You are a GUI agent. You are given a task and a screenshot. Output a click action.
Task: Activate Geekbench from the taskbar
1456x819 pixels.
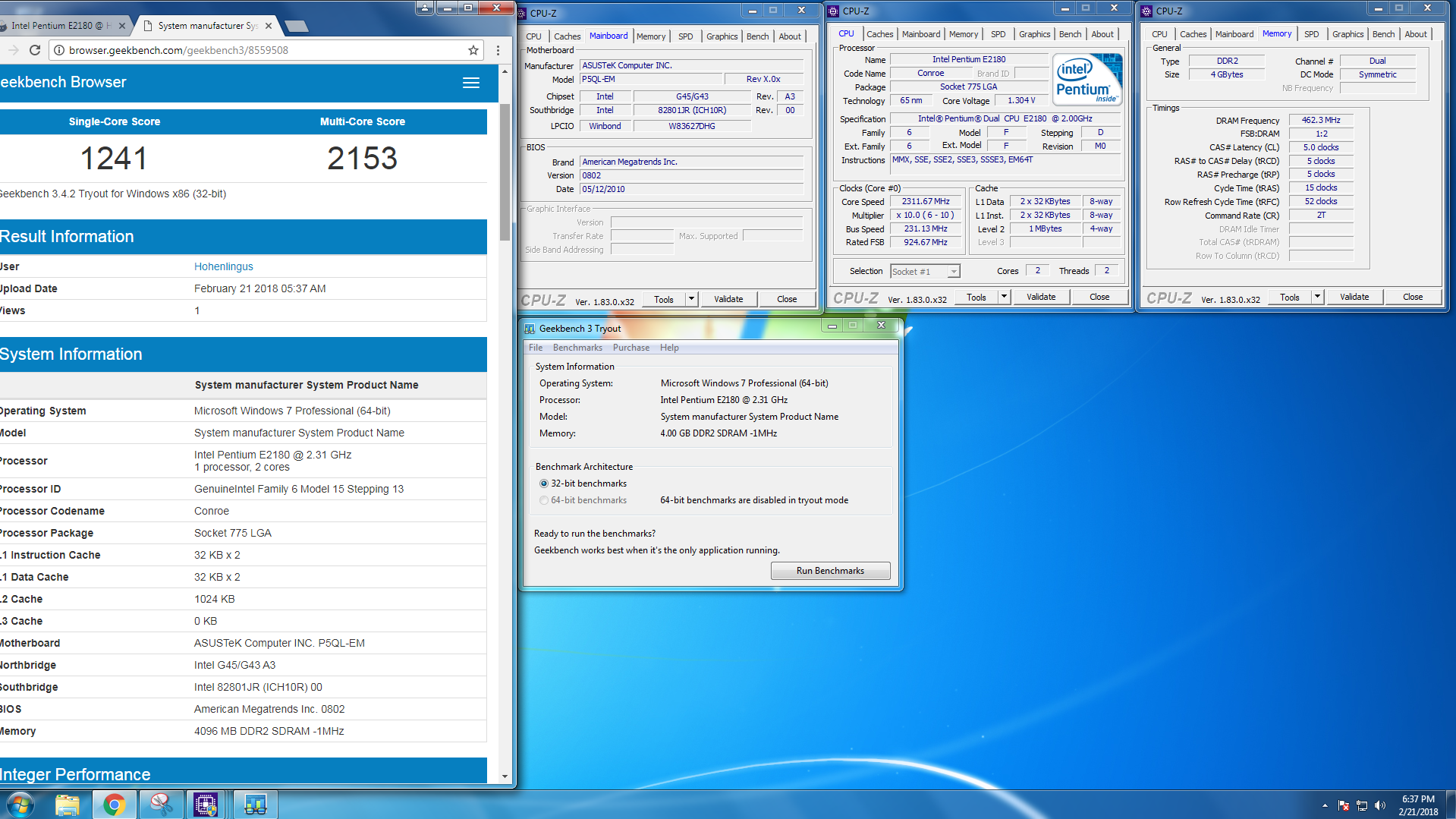coord(256,805)
